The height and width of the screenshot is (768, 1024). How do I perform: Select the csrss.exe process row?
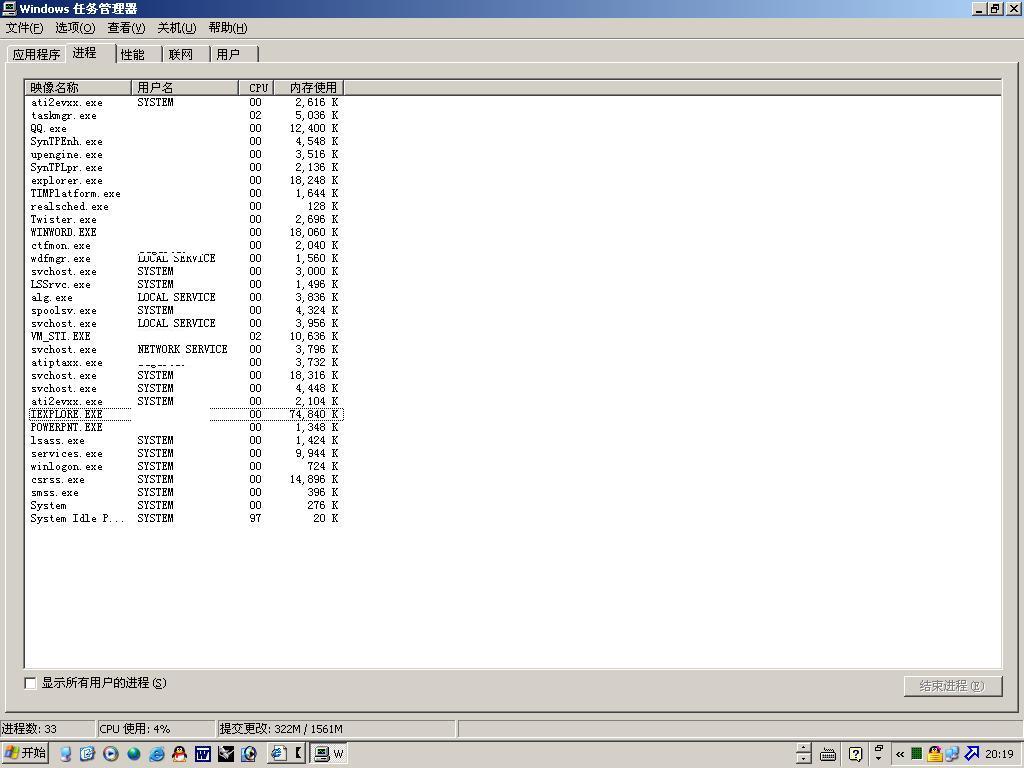click(185, 479)
